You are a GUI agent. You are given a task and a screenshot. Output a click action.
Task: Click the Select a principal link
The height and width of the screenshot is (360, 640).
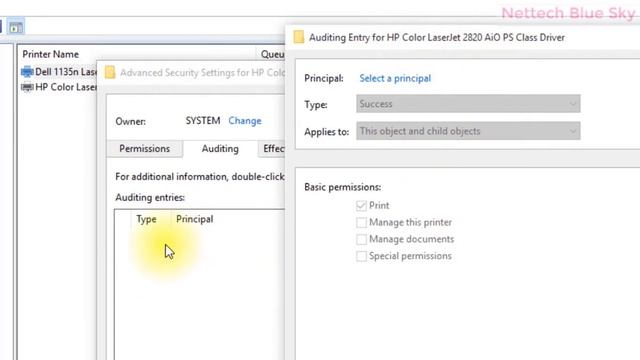[395, 78]
